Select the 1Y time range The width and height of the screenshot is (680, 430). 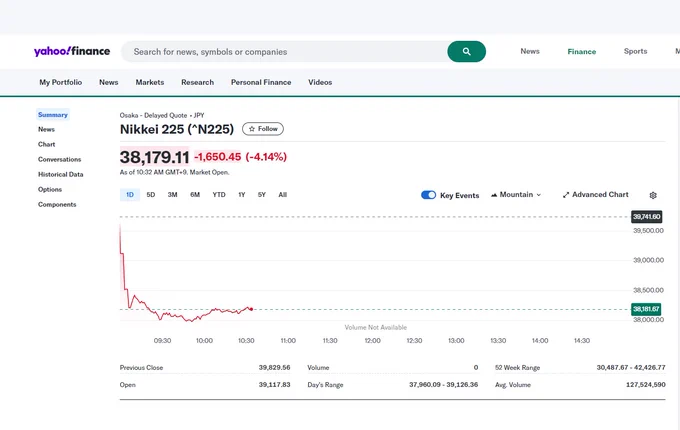coord(242,195)
